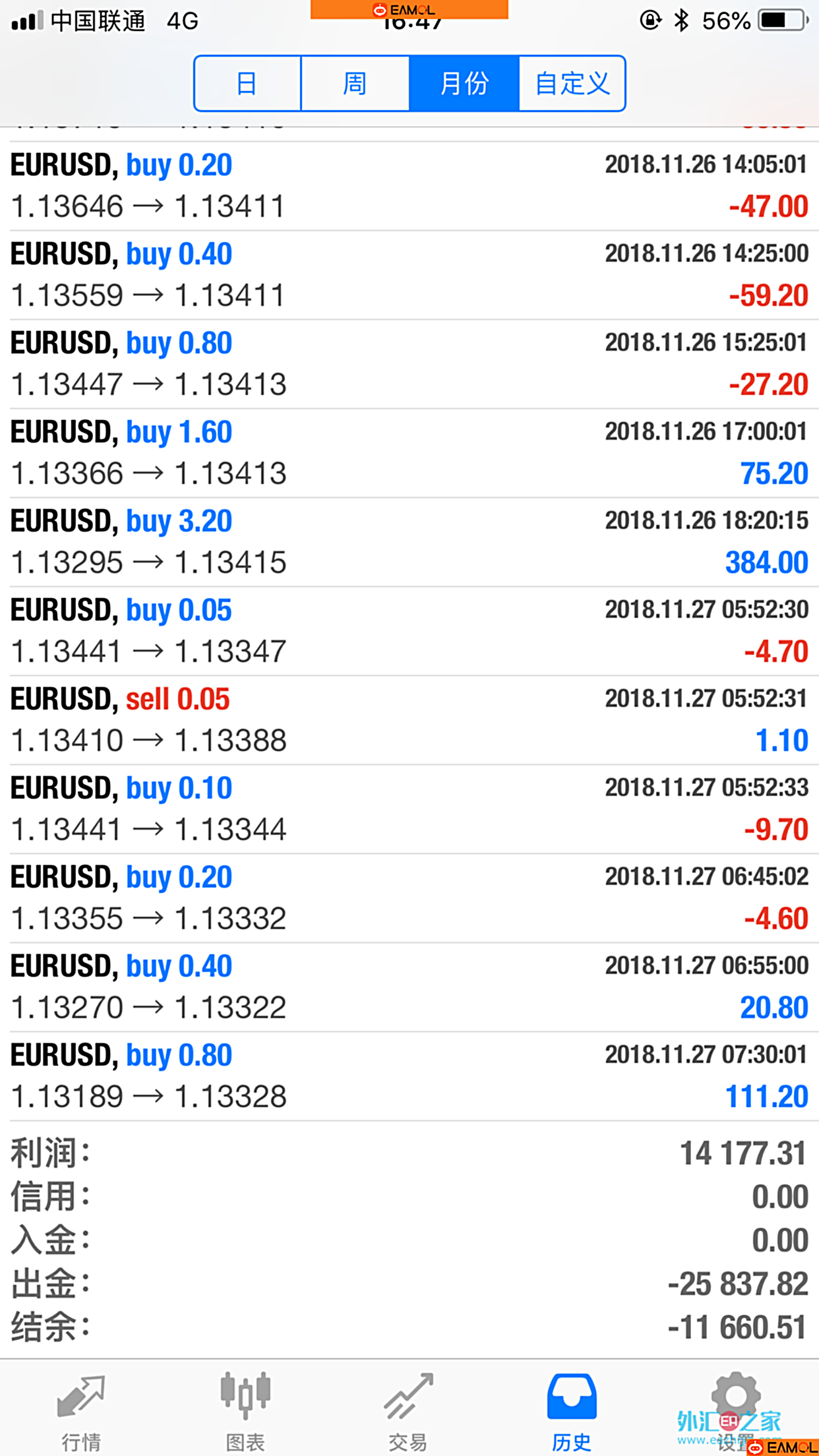Tap the 利润 profit summary line

click(x=409, y=1153)
